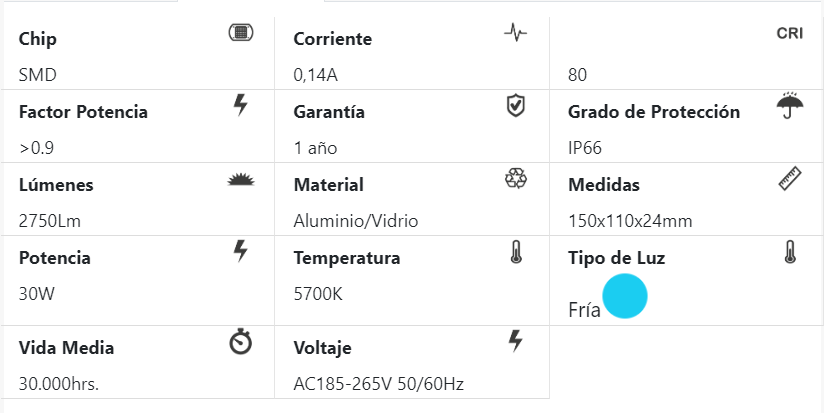The height and width of the screenshot is (413, 824).
Task: Click the thermometer icon beside Tipo de Luz
Action: pyautogui.click(x=790, y=251)
